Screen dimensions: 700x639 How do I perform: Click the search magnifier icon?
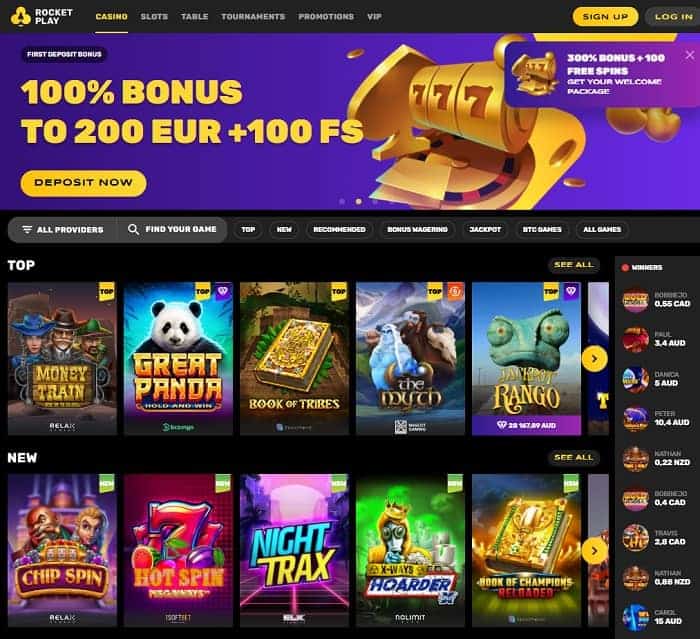click(133, 230)
